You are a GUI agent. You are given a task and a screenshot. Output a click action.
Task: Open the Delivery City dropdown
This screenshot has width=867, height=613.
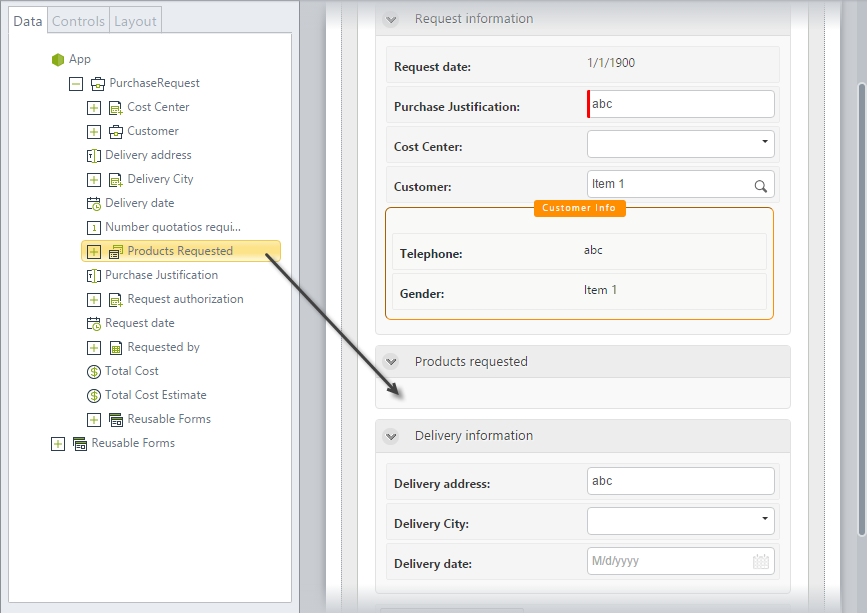point(681,521)
